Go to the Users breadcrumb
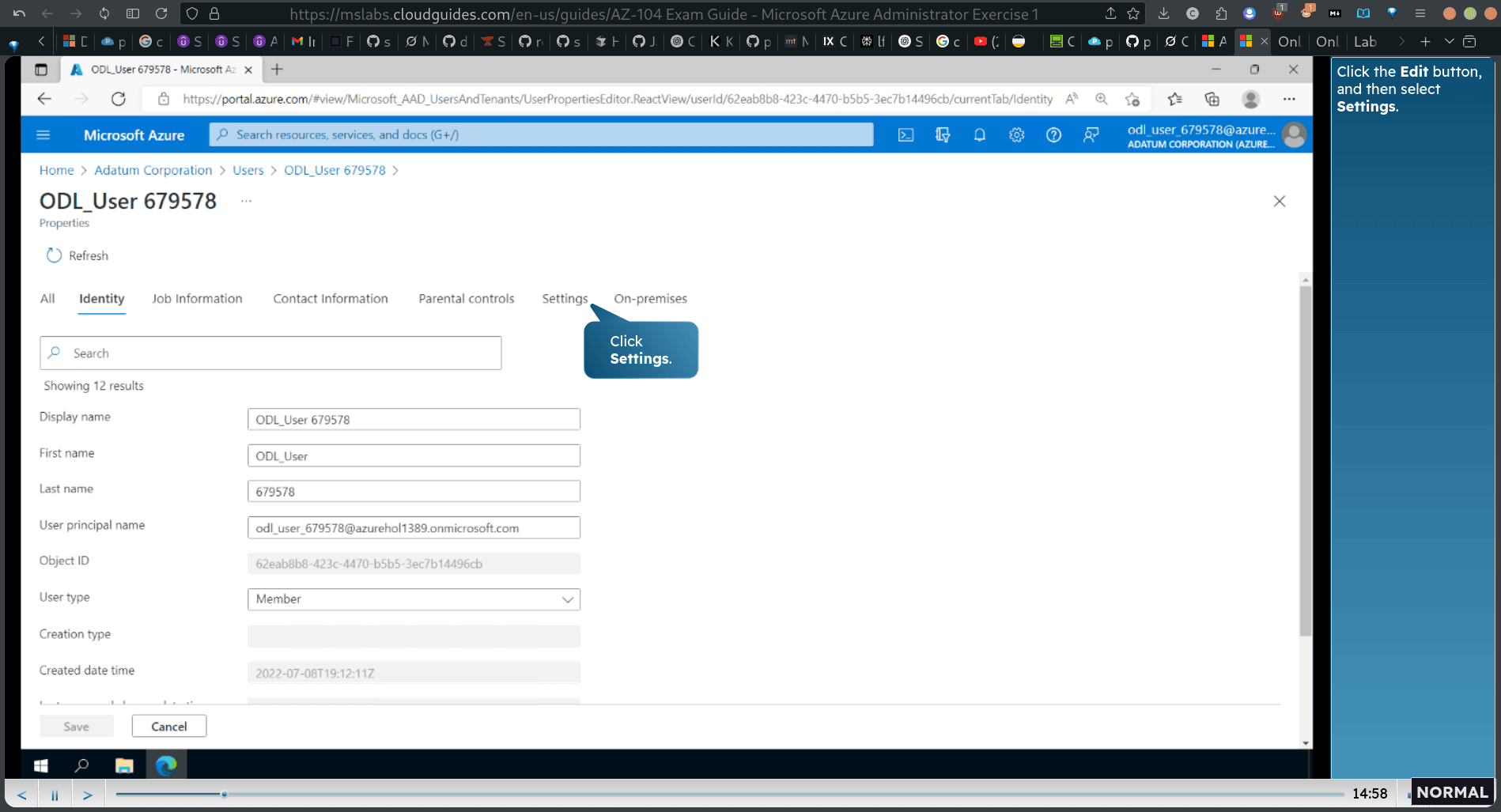 tap(248, 171)
